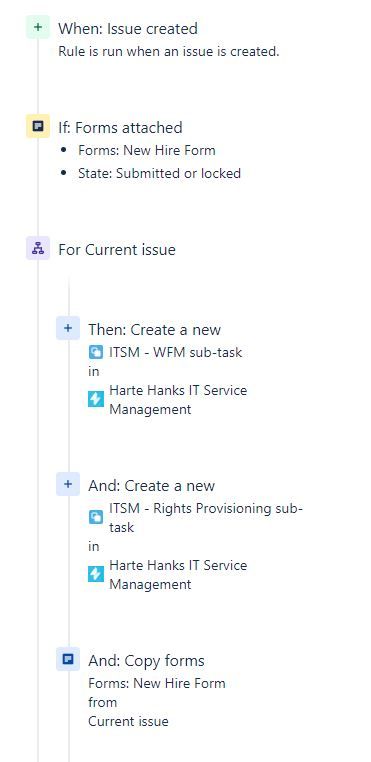
Task: Click the plus icon beside Then: Create a new
Action: pyautogui.click(x=68, y=328)
